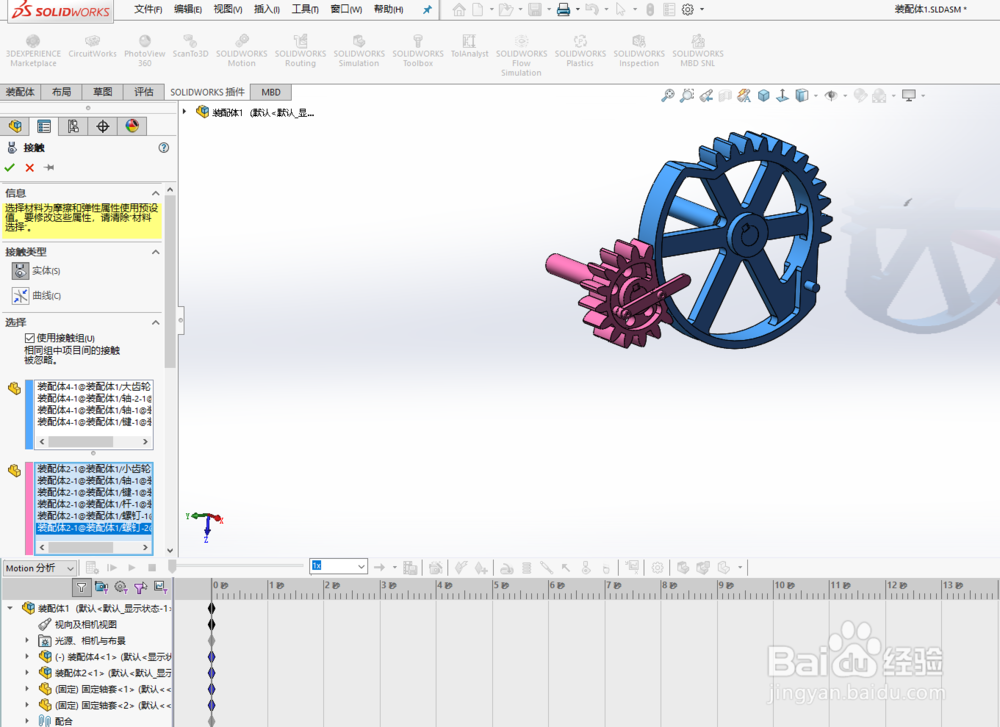Toggle SOLIDWORKS Motion add-in

[x=242, y=50]
